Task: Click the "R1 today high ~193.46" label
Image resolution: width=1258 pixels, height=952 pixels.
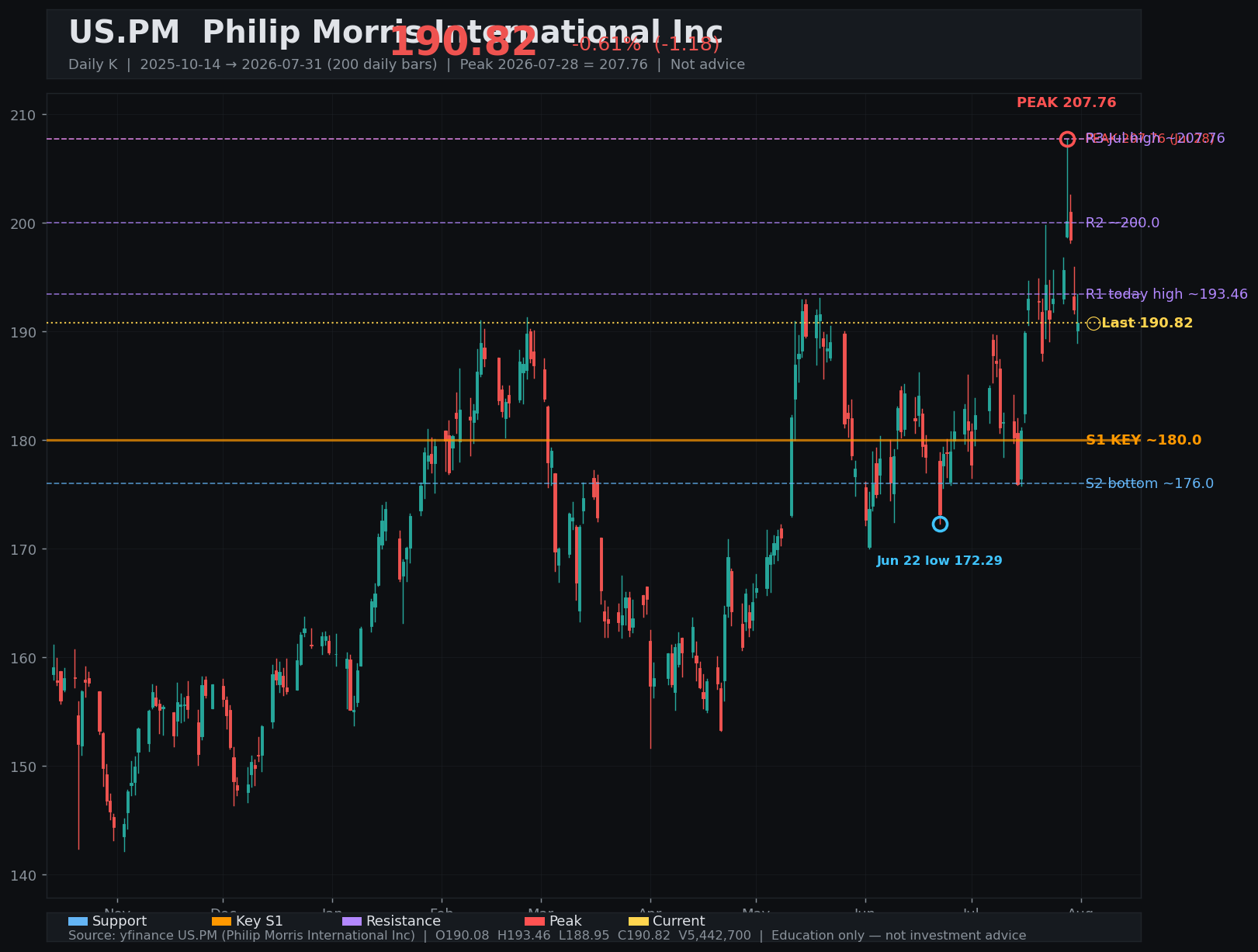Action: pos(1166,294)
